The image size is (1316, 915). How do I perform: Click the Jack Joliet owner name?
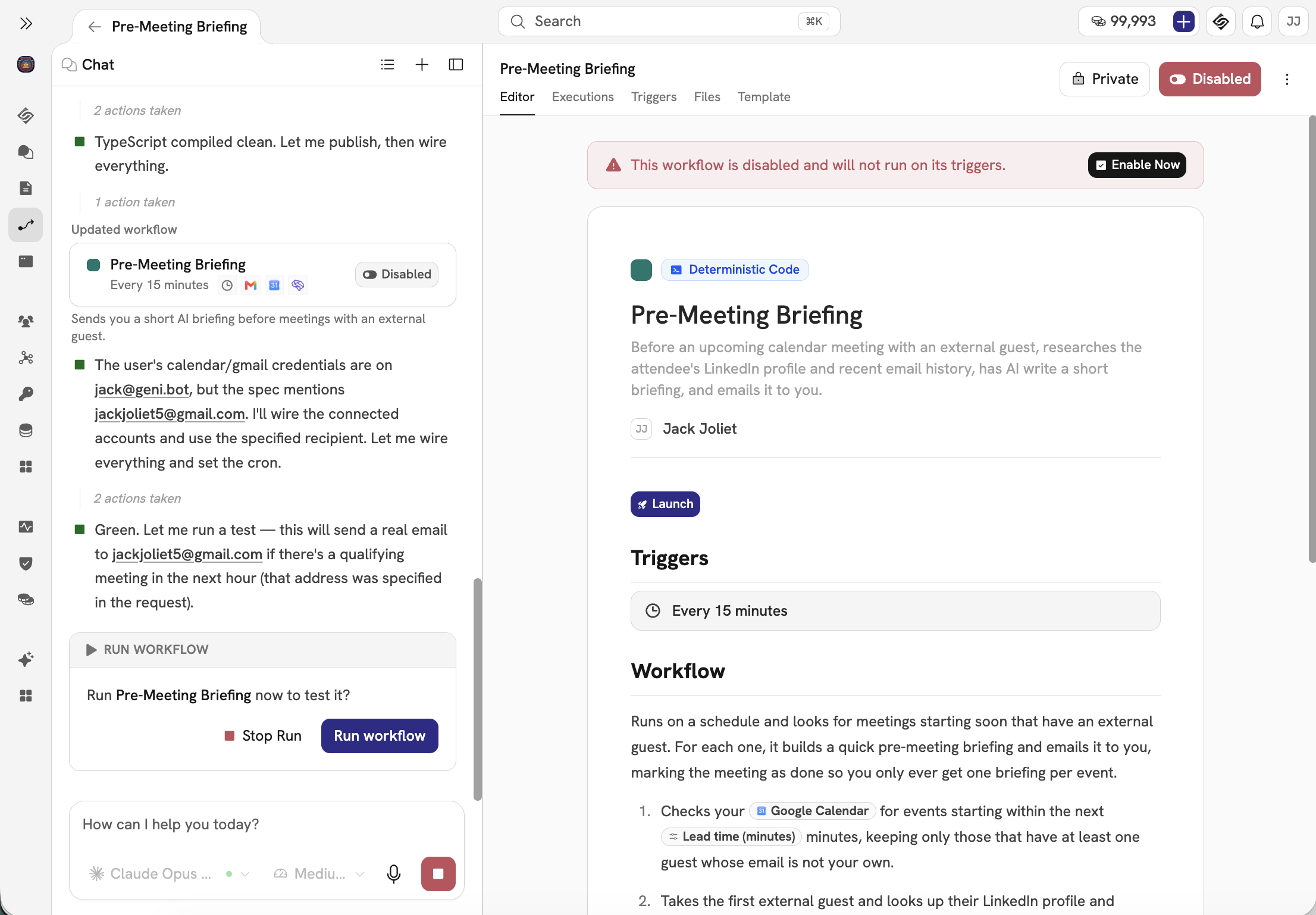click(700, 429)
